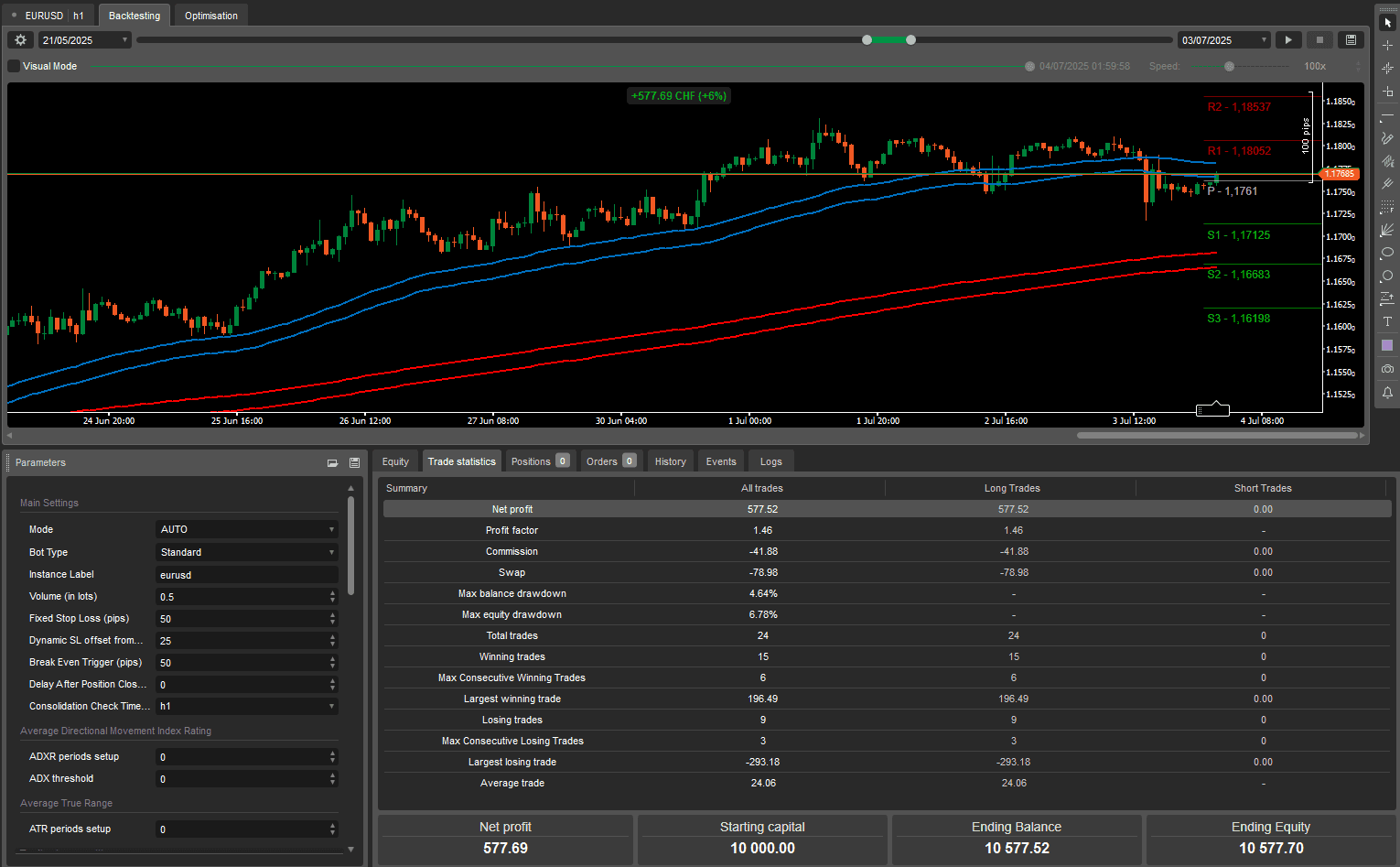Open Consolidation Check Time h1 dropdown

[247, 706]
